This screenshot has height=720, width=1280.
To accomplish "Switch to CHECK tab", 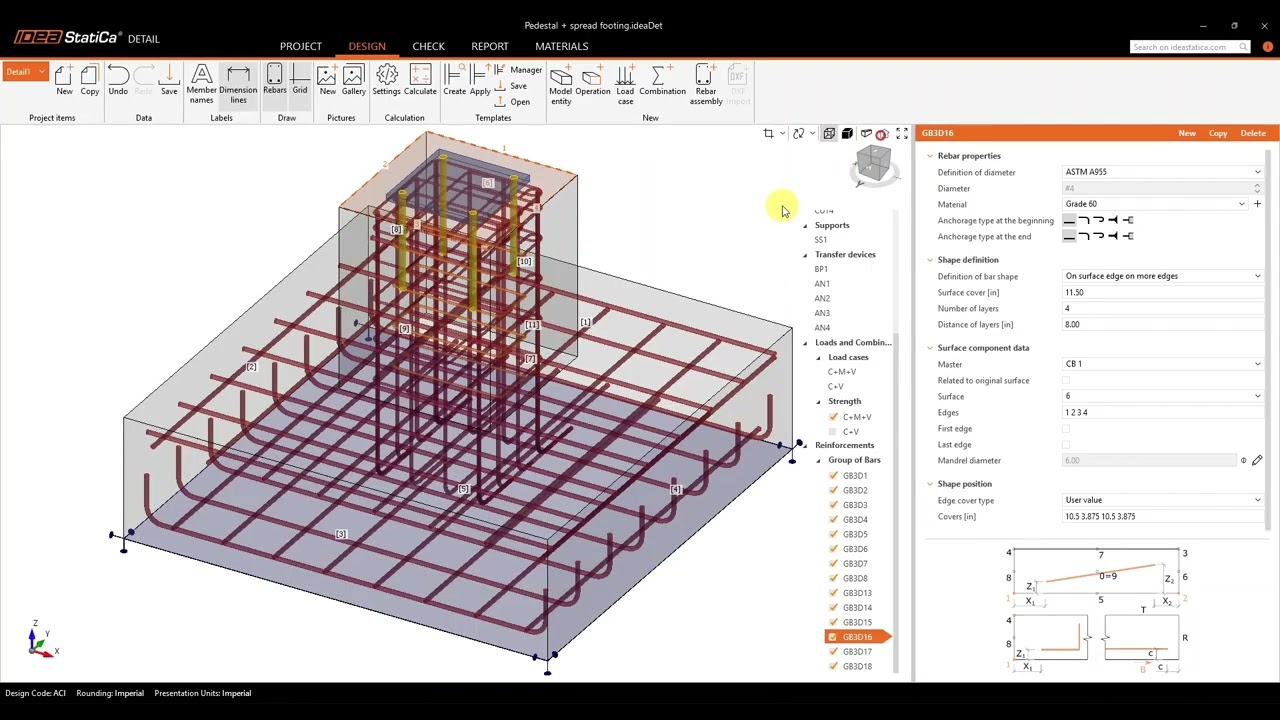I will pos(428,46).
